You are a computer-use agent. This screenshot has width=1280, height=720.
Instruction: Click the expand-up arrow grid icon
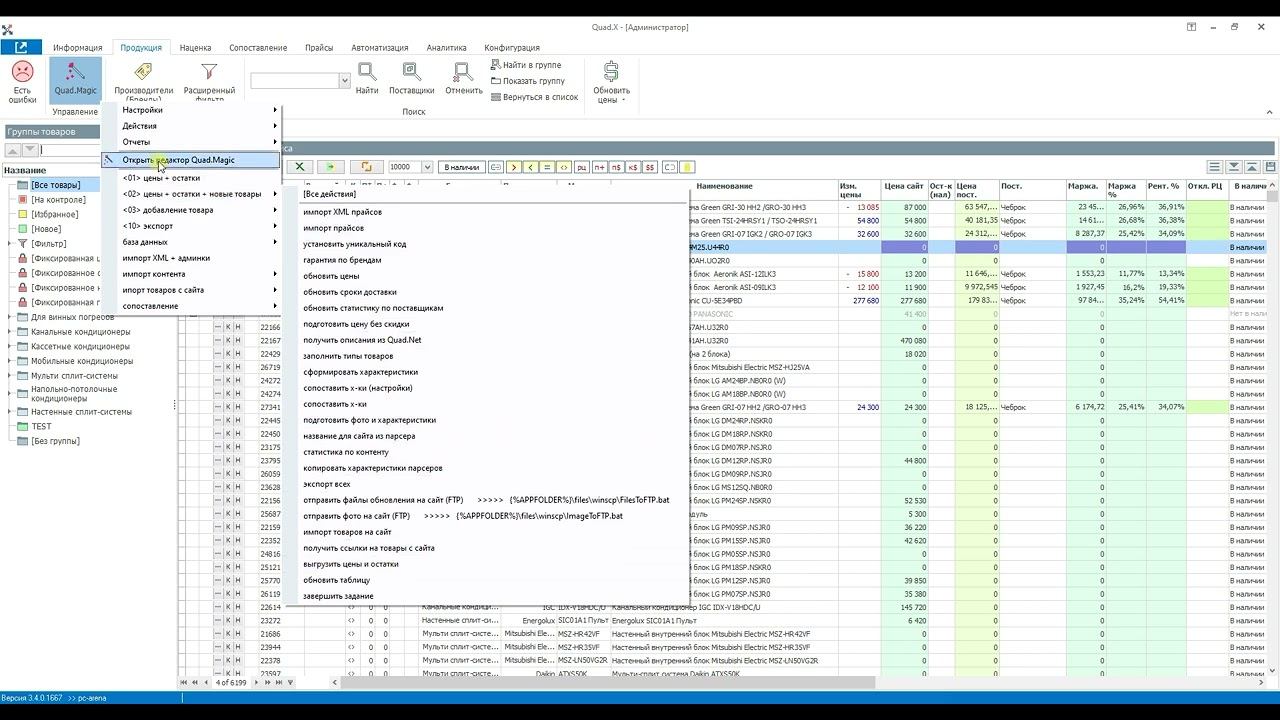pyautogui.click(x=1252, y=167)
